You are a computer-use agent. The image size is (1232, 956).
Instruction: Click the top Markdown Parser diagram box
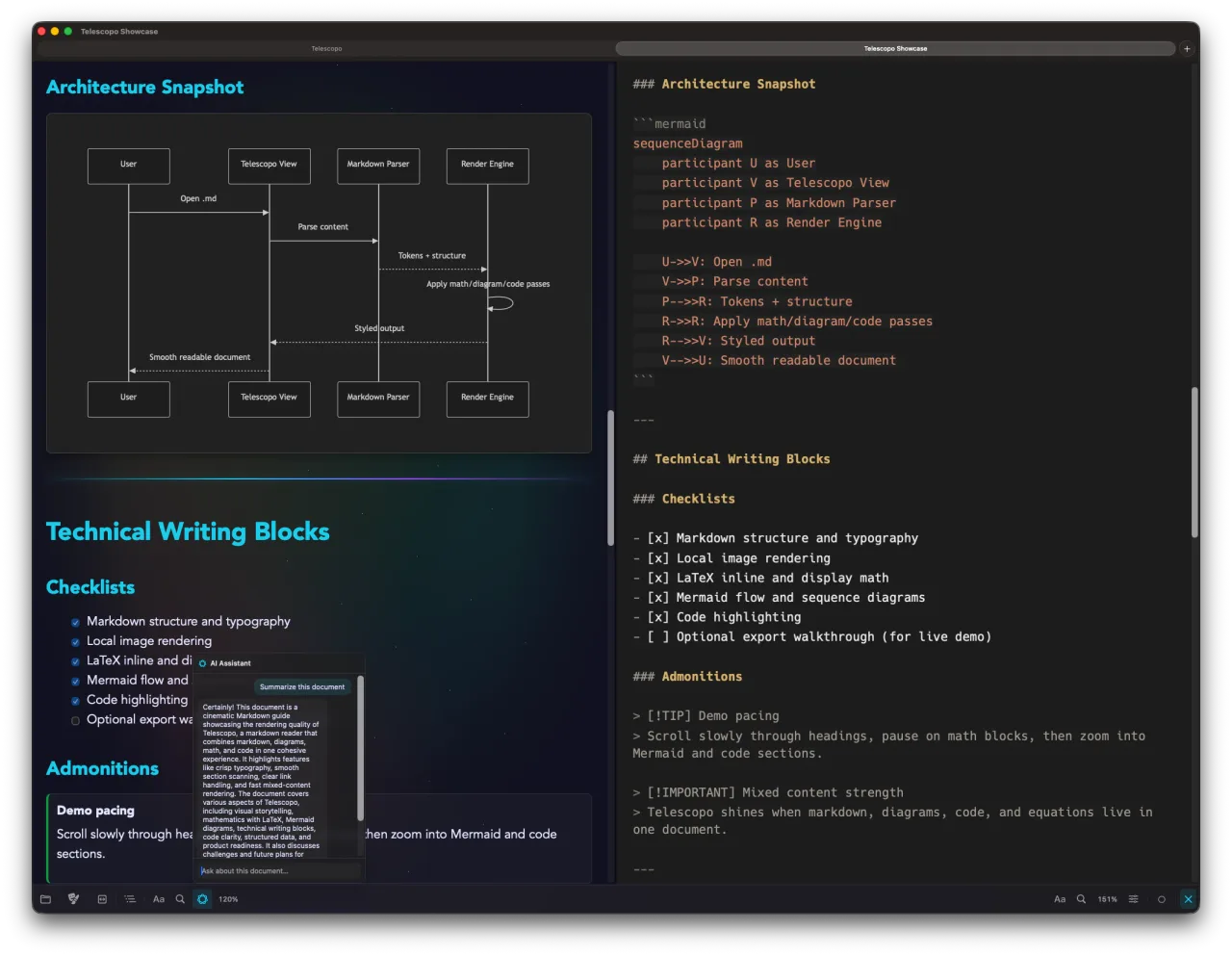(378, 166)
